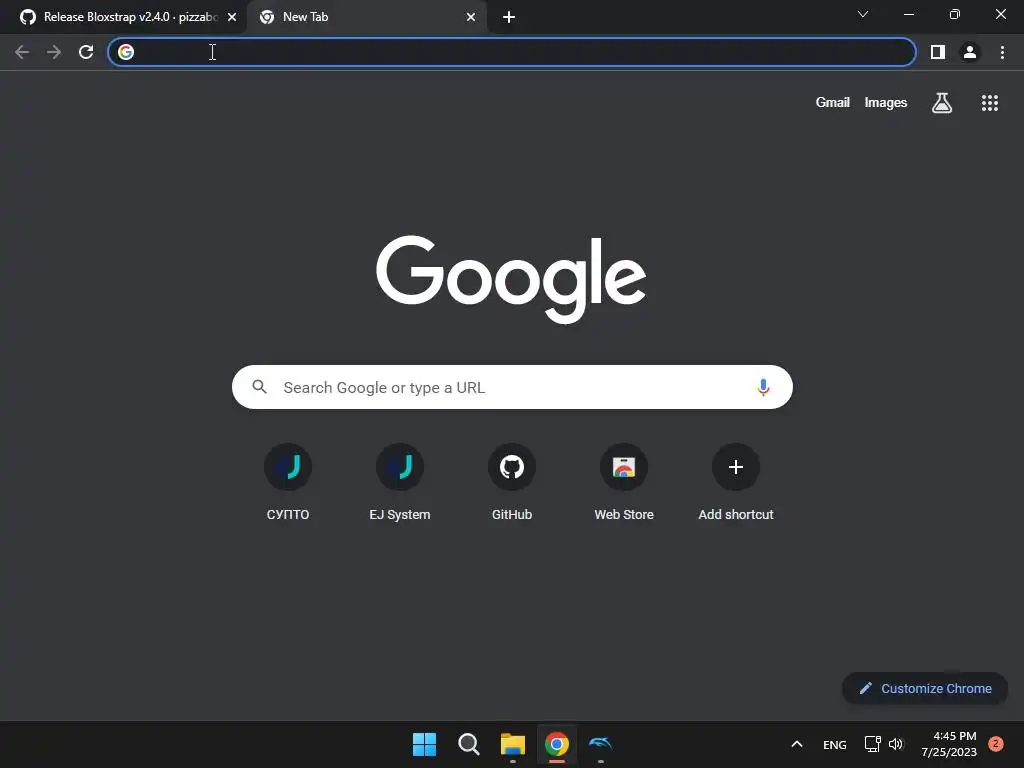Open Windows taskbar search
This screenshot has width=1024, height=768.
click(468, 744)
